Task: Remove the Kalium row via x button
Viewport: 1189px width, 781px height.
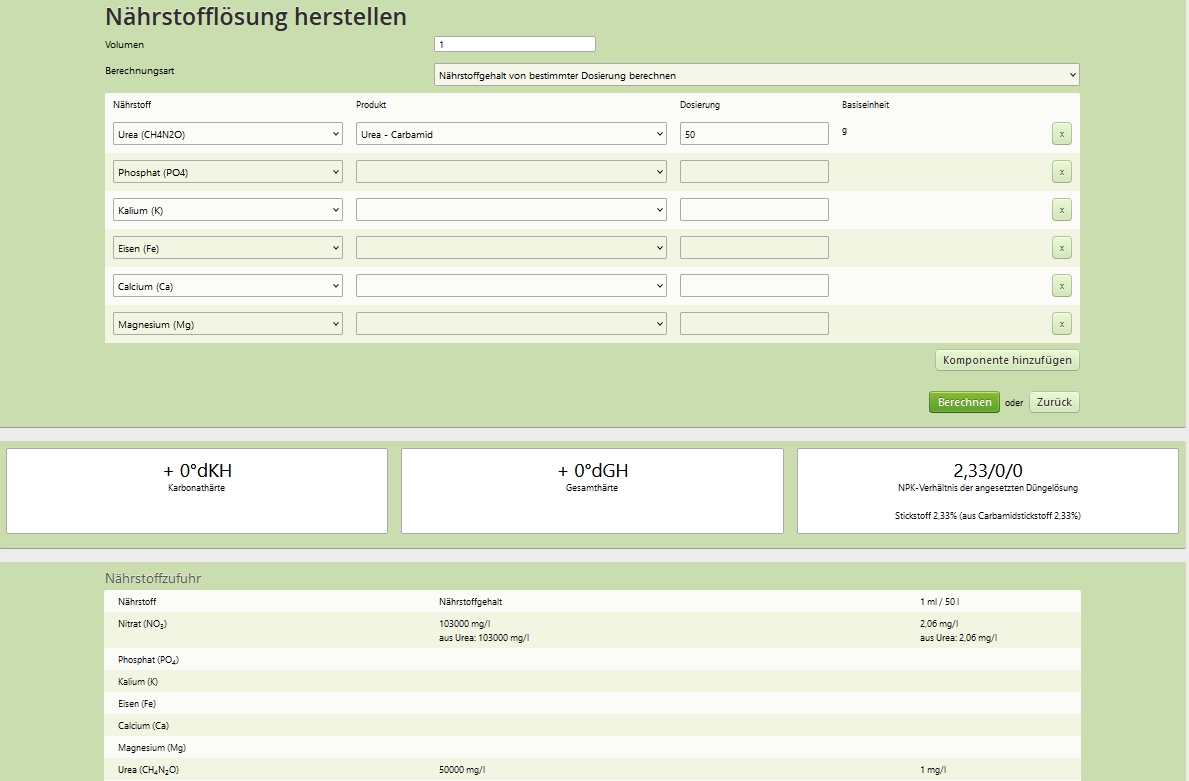Action: 1061,210
